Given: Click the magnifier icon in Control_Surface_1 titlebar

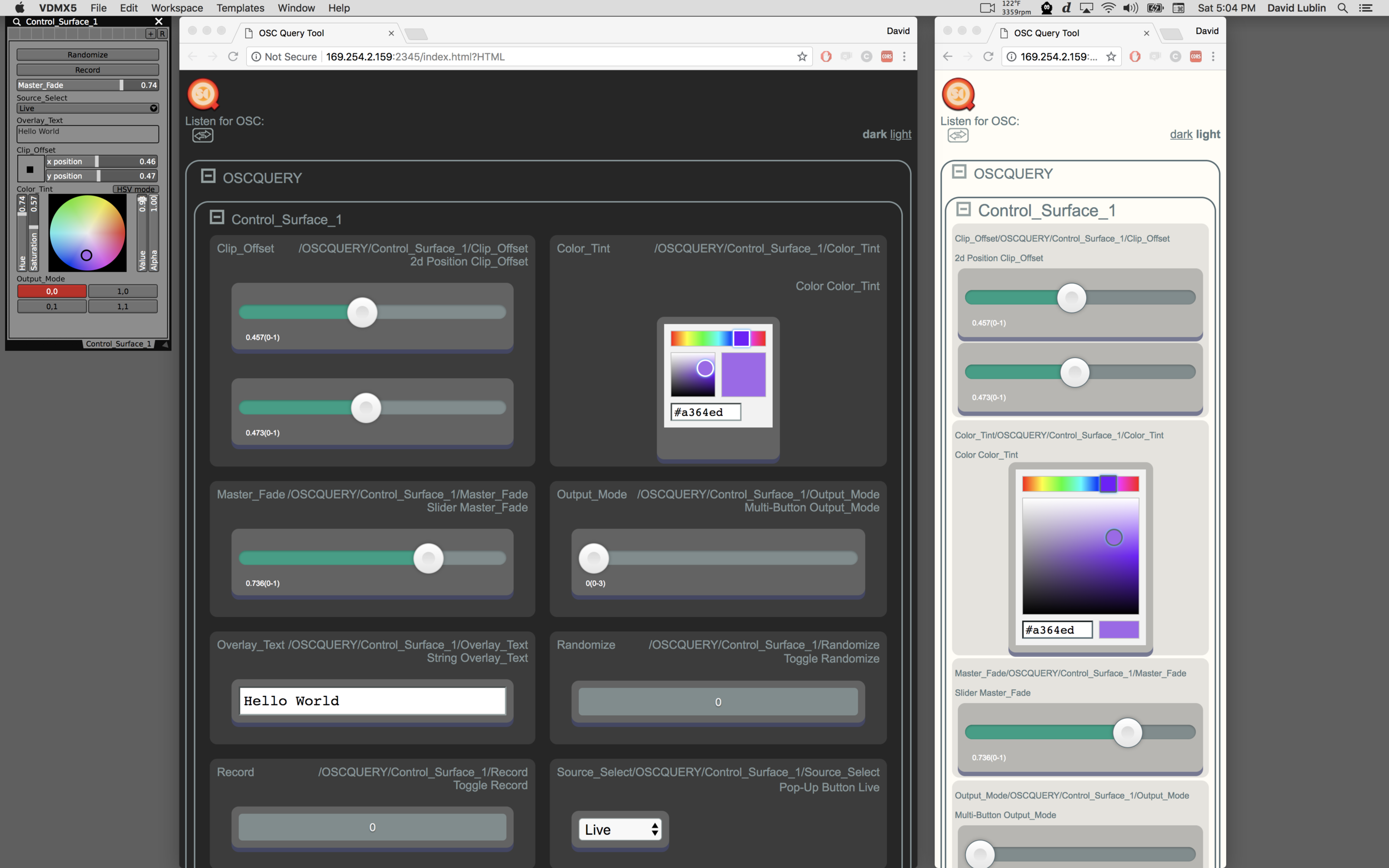Looking at the screenshot, I should pos(17,22).
